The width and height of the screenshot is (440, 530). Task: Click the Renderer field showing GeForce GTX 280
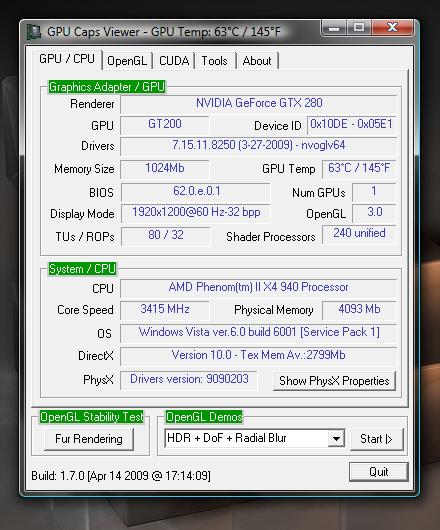259,104
